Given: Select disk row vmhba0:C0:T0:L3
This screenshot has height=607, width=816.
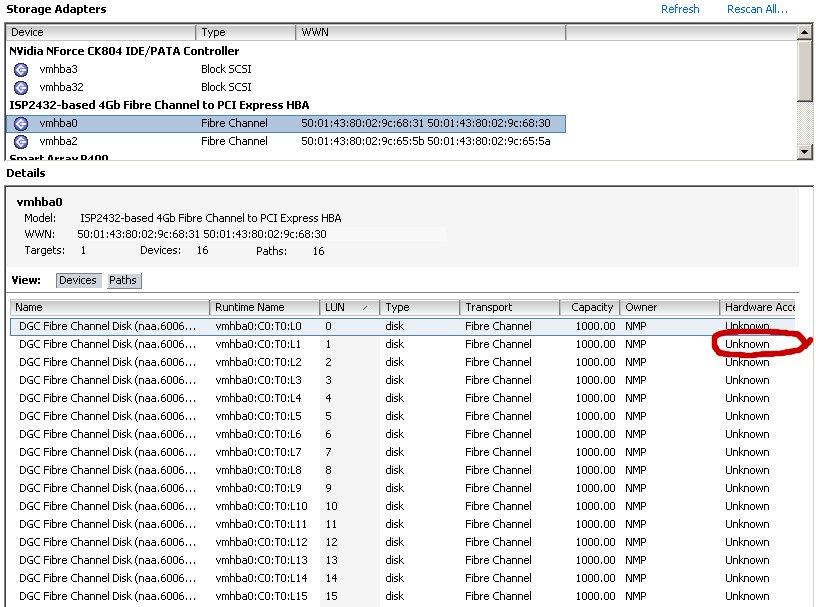Looking at the screenshot, I should click(404, 380).
